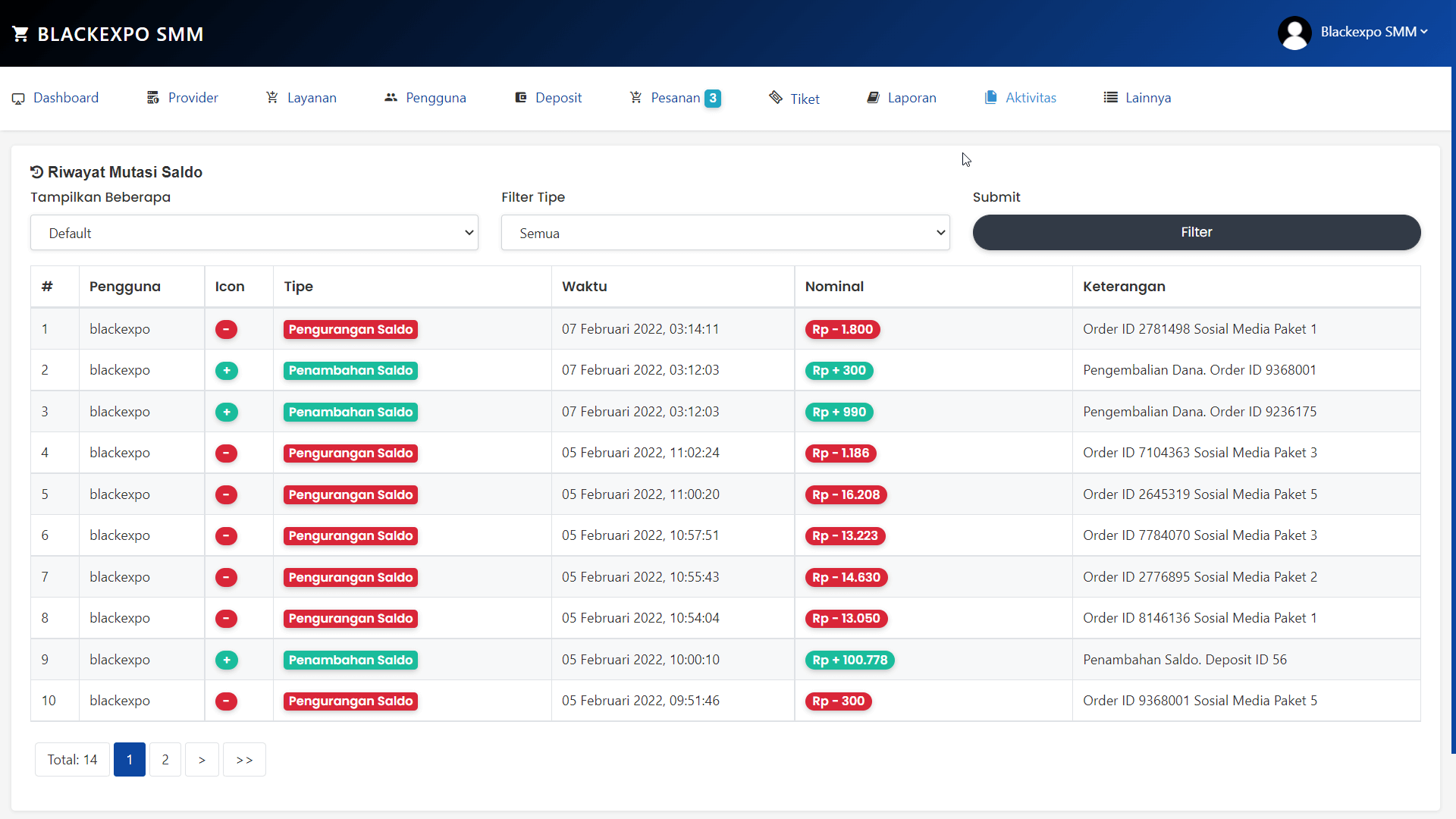Go to page 2 of the table
Image resolution: width=1456 pixels, height=819 pixels.
165,759
